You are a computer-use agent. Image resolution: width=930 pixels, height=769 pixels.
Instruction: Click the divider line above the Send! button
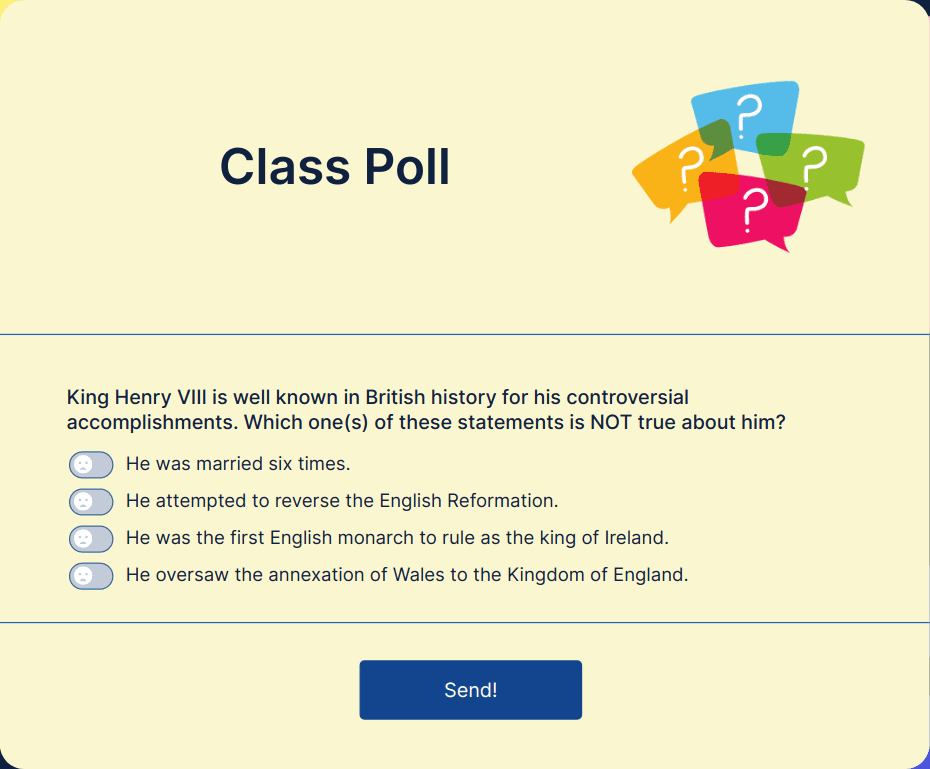coord(465,623)
